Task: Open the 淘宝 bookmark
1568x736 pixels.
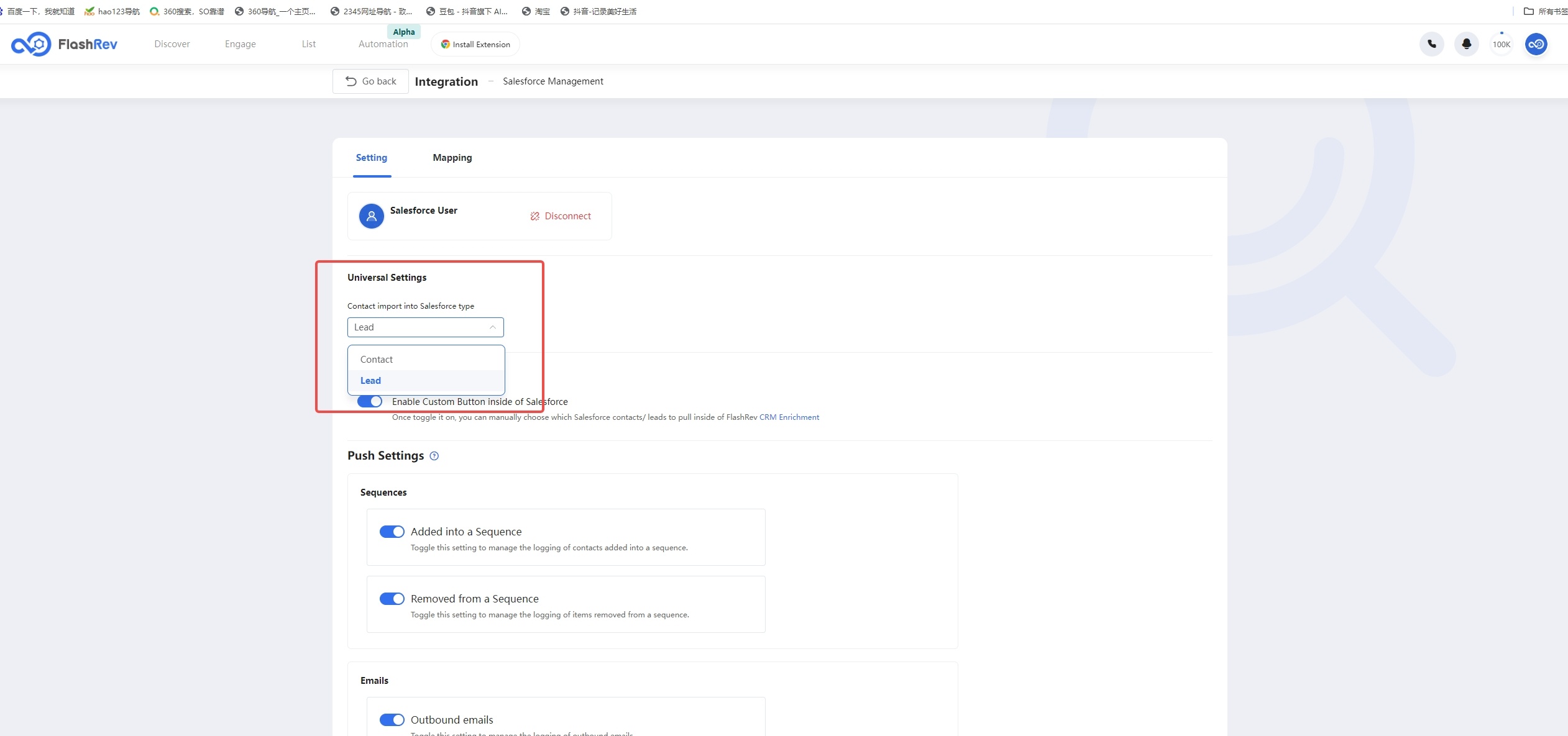Action: tap(536, 11)
